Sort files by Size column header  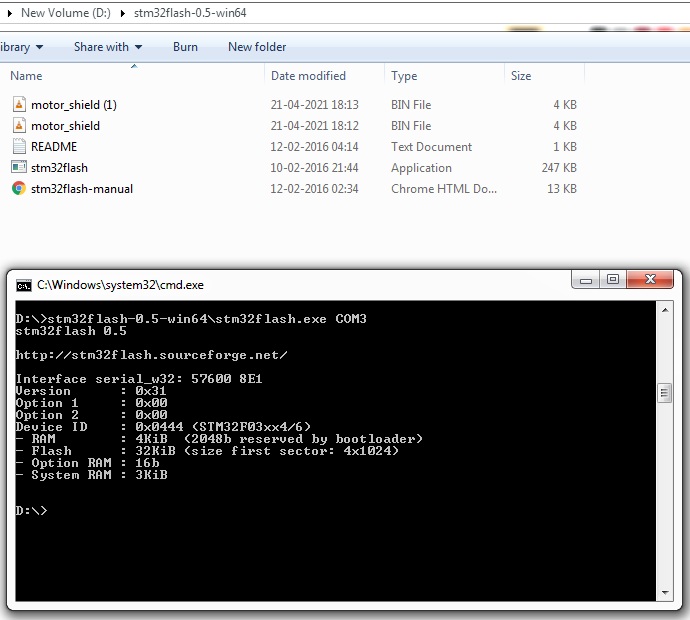[544, 76]
